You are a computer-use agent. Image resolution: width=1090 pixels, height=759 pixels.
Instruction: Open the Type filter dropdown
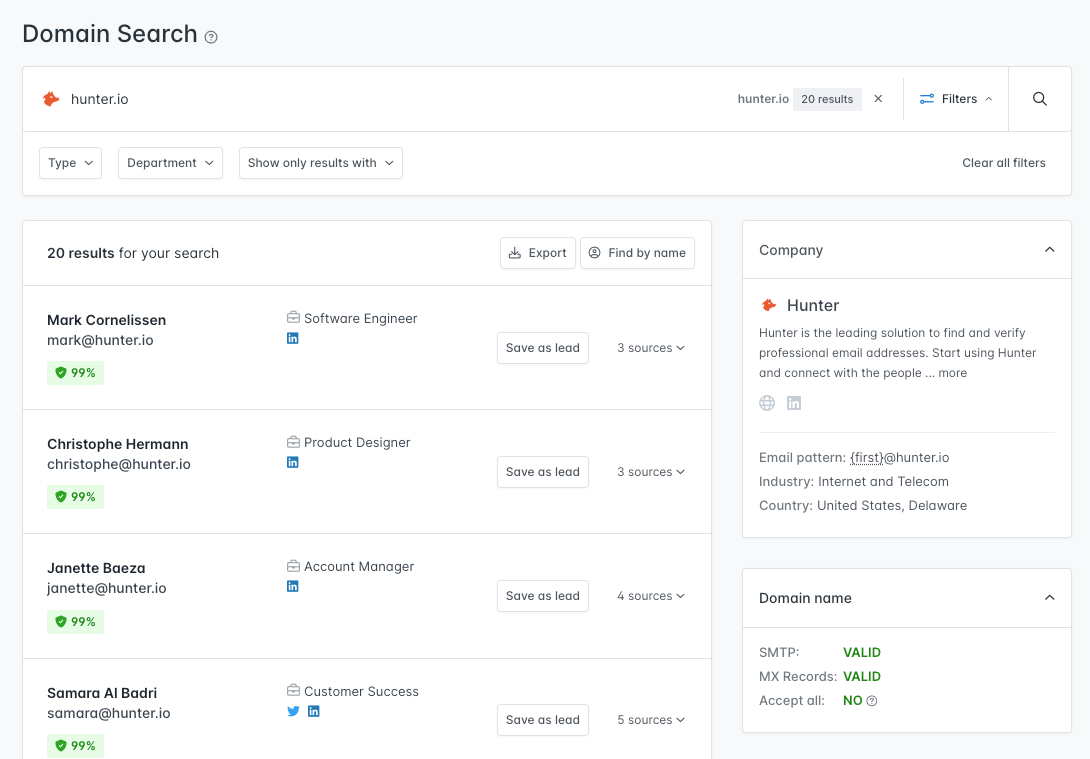[70, 162]
